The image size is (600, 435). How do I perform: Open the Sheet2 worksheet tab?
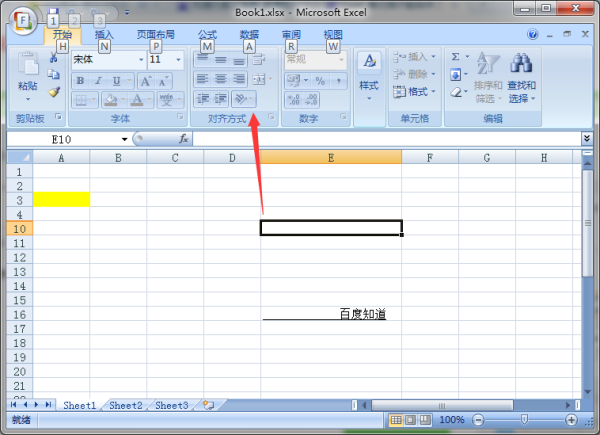(x=126, y=405)
